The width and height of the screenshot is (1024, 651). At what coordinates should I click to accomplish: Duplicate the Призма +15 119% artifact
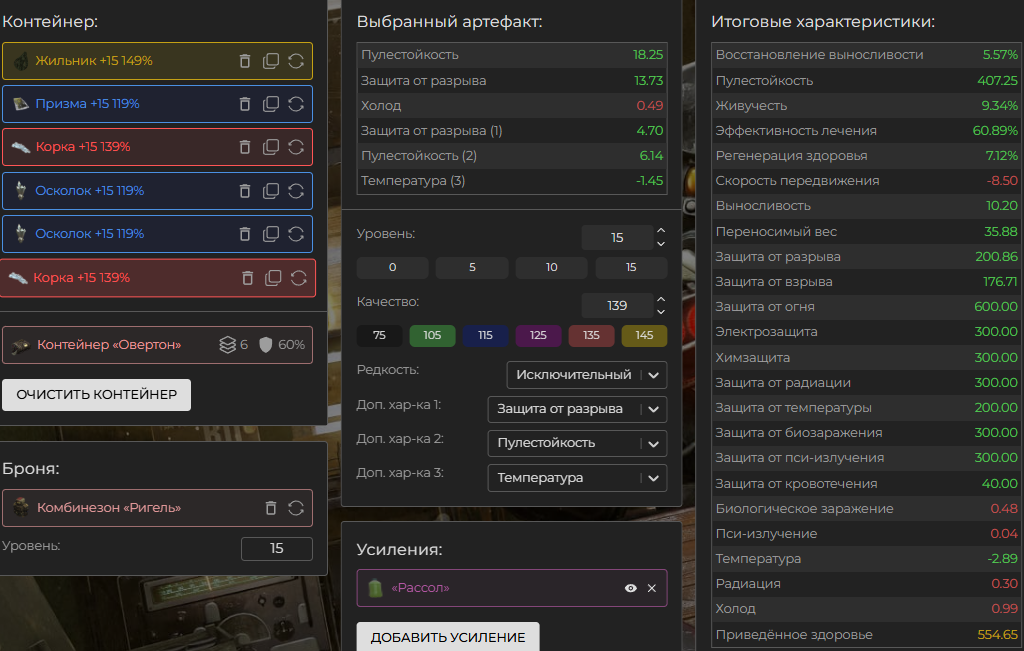pyautogui.click(x=270, y=104)
